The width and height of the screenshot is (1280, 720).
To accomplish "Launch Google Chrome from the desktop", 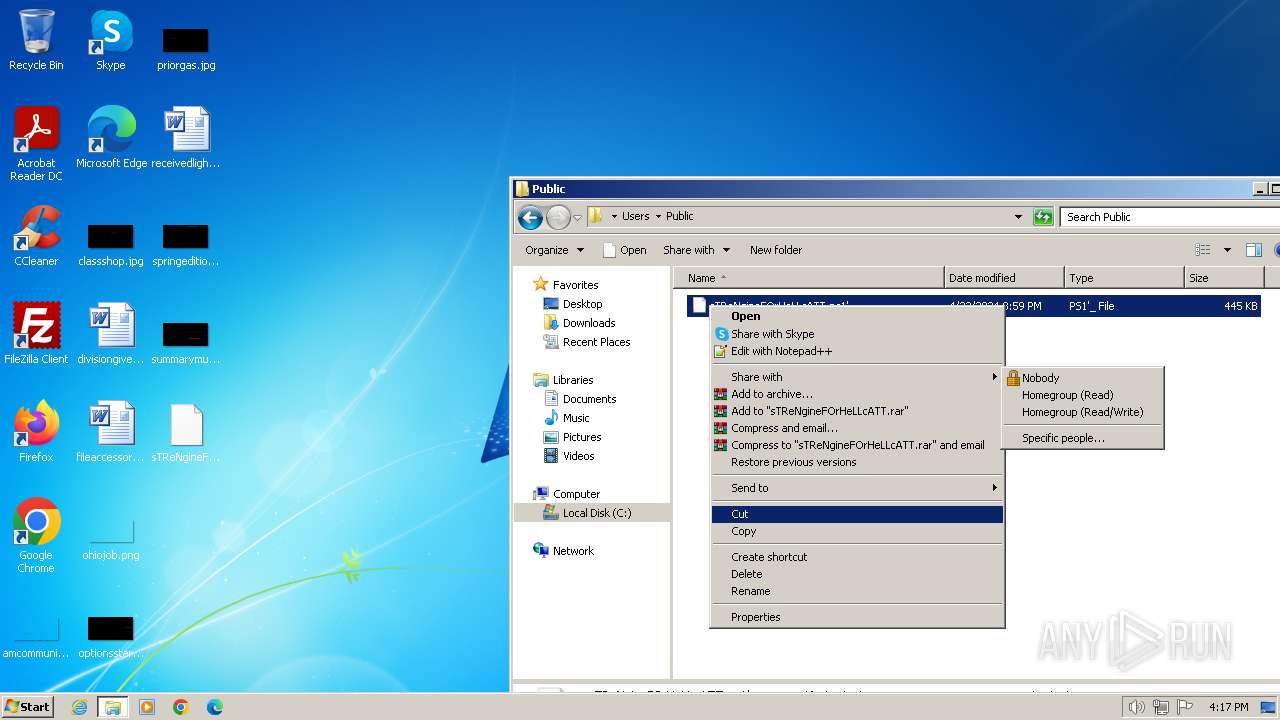I will 36,536.
